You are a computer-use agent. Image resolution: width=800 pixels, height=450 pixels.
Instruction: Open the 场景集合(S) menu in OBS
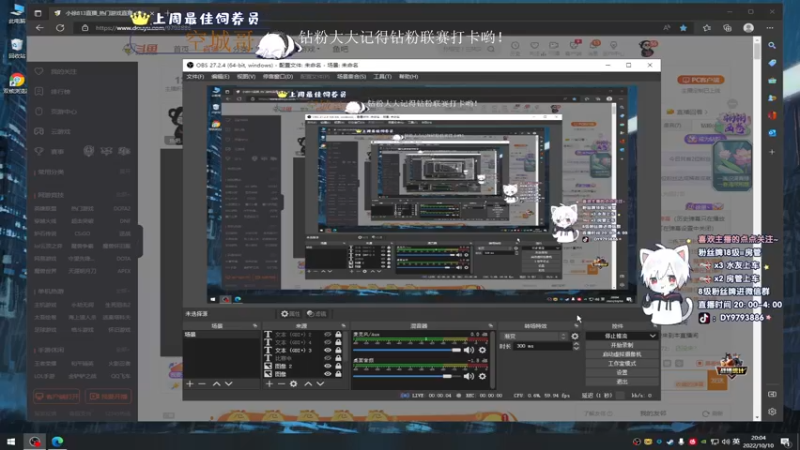pyautogui.click(x=351, y=77)
